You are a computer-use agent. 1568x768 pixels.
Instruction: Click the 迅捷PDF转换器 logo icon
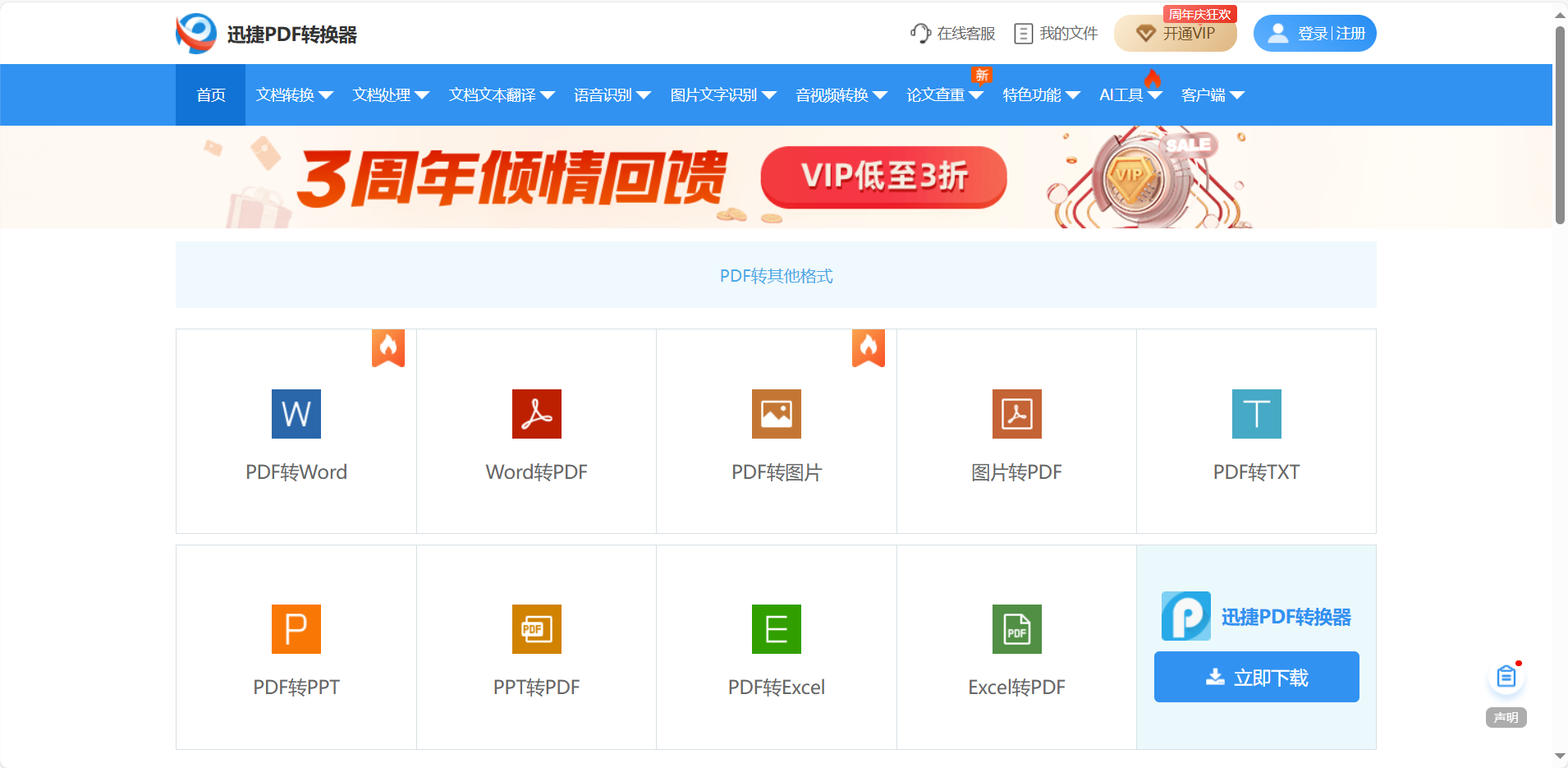pyautogui.click(x=196, y=34)
